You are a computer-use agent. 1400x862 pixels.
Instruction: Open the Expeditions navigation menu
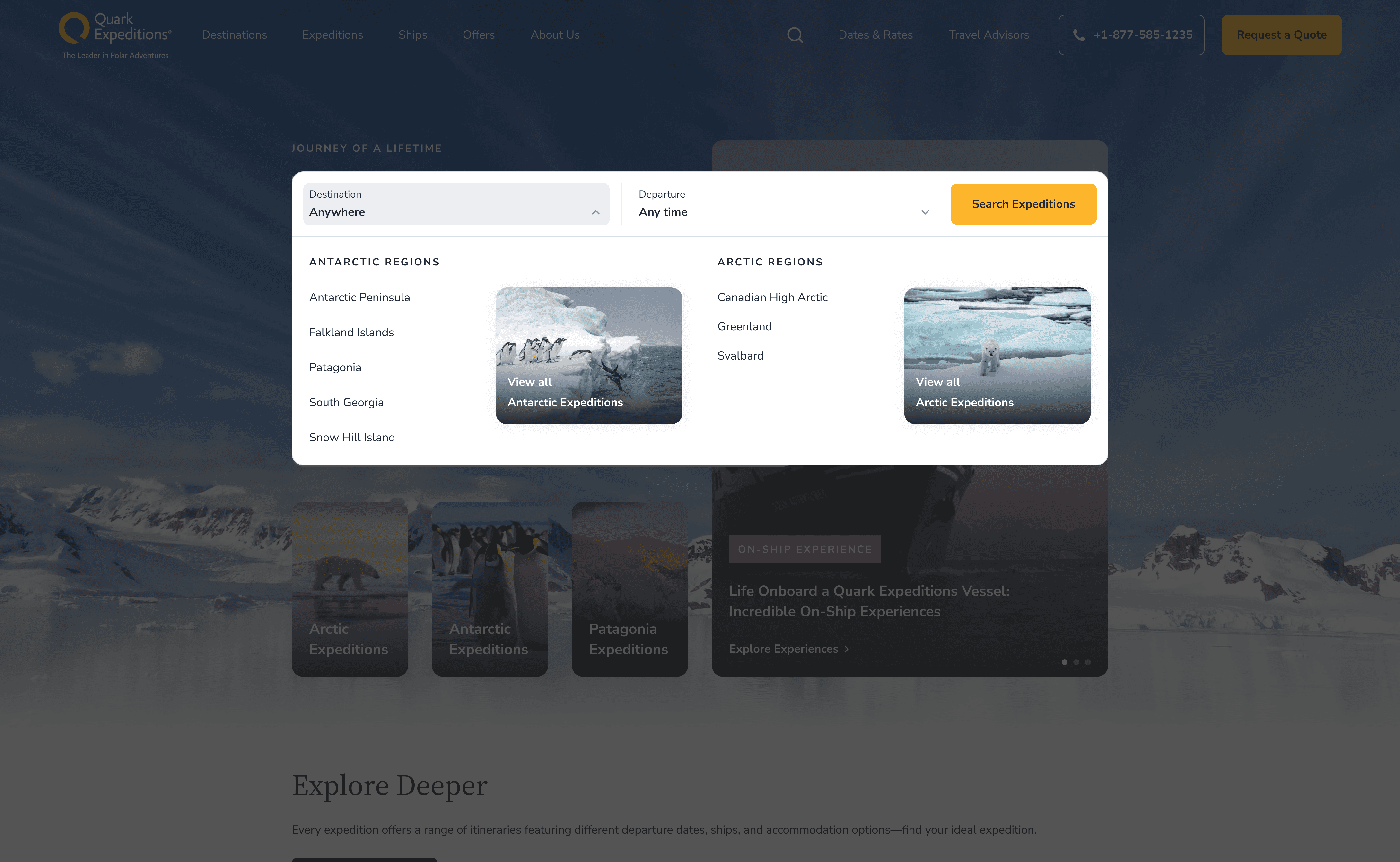coord(332,35)
